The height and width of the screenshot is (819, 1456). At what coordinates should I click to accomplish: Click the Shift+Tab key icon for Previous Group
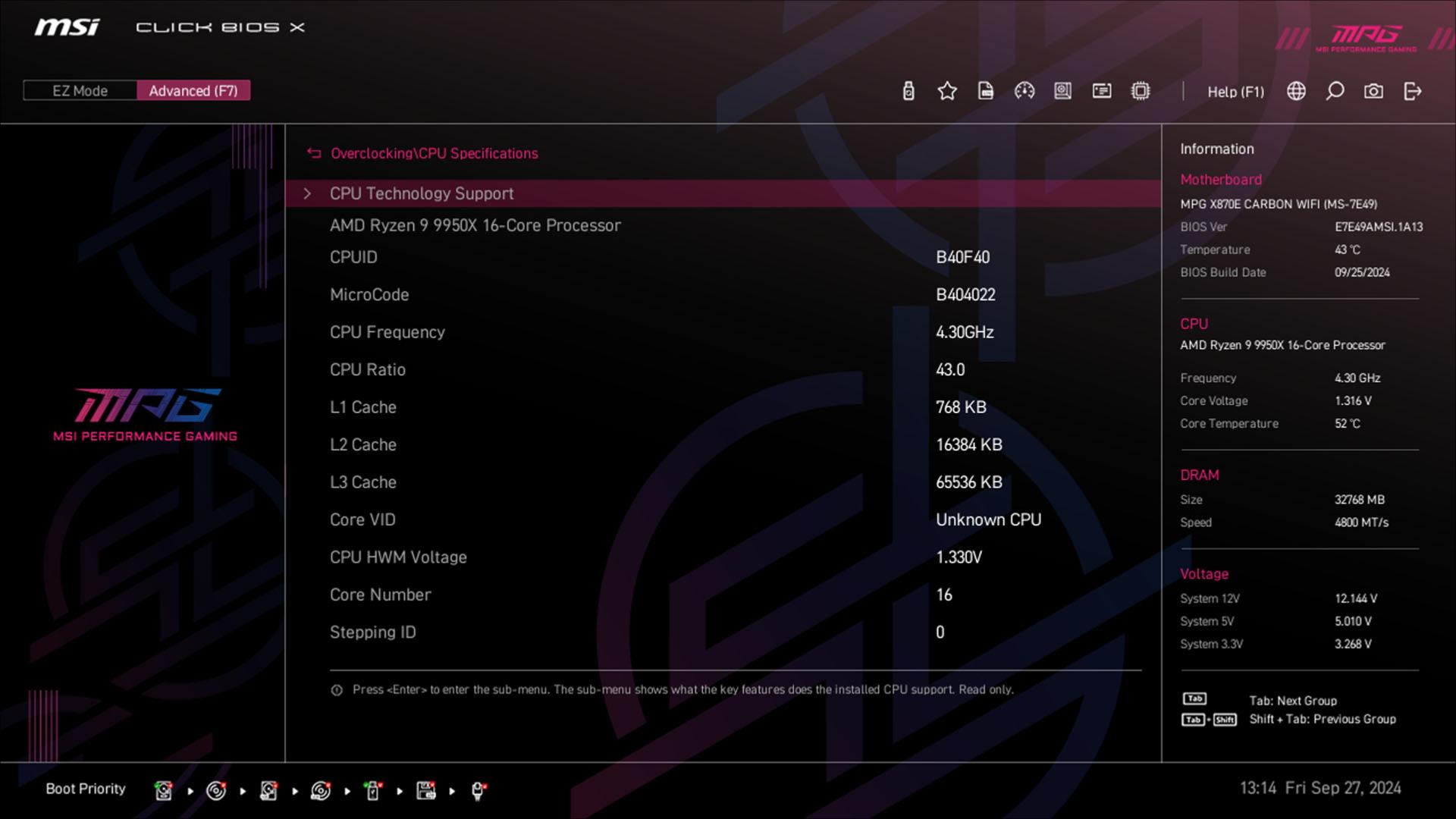[x=1209, y=720]
